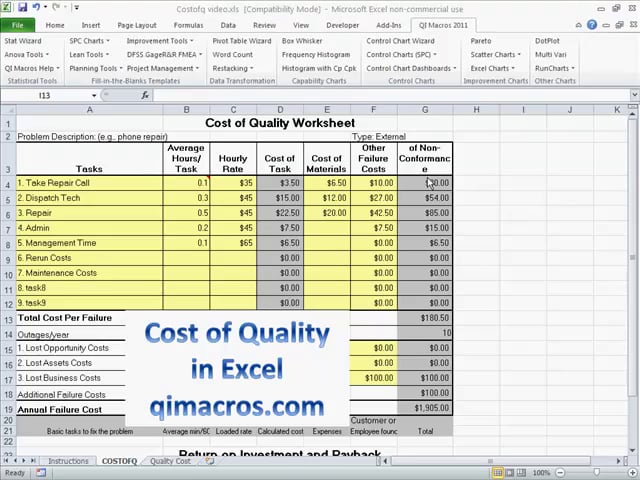Click the Undo icon in title bar
The height and width of the screenshot is (480, 640).
click(x=36, y=7)
